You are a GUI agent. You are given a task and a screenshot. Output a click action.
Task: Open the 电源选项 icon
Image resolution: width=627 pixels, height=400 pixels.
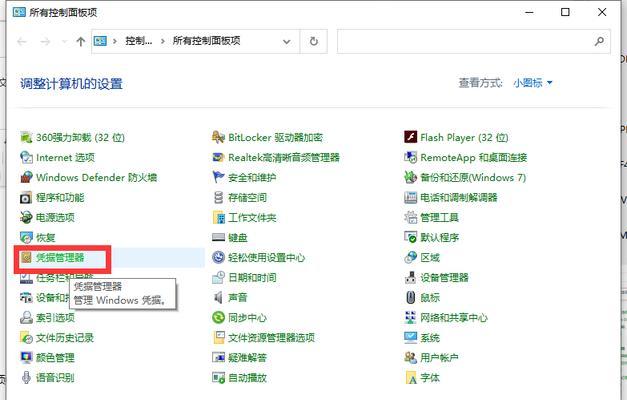point(26,218)
